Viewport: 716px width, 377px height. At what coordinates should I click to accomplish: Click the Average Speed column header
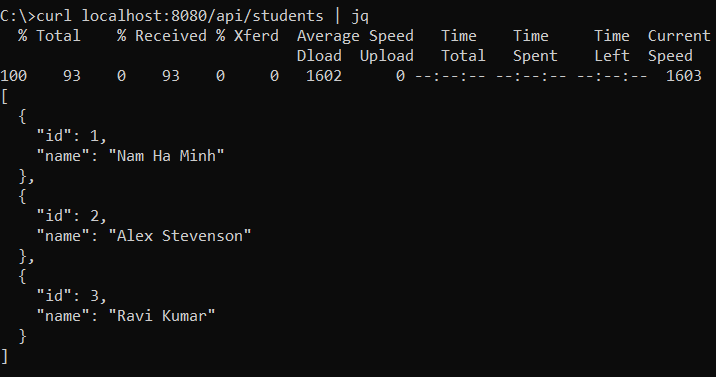355,36
